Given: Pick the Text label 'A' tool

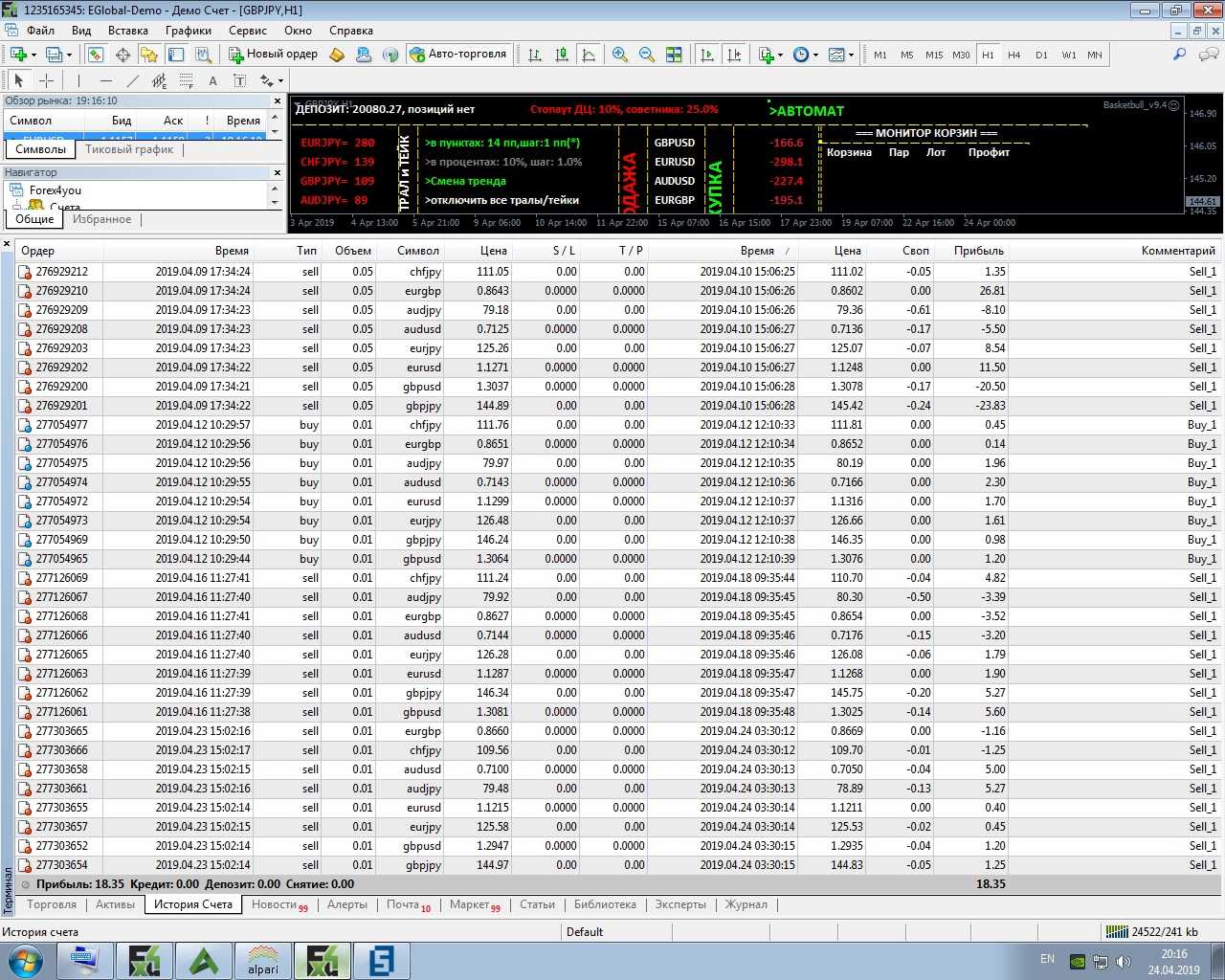Looking at the screenshot, I should (212, 81).
